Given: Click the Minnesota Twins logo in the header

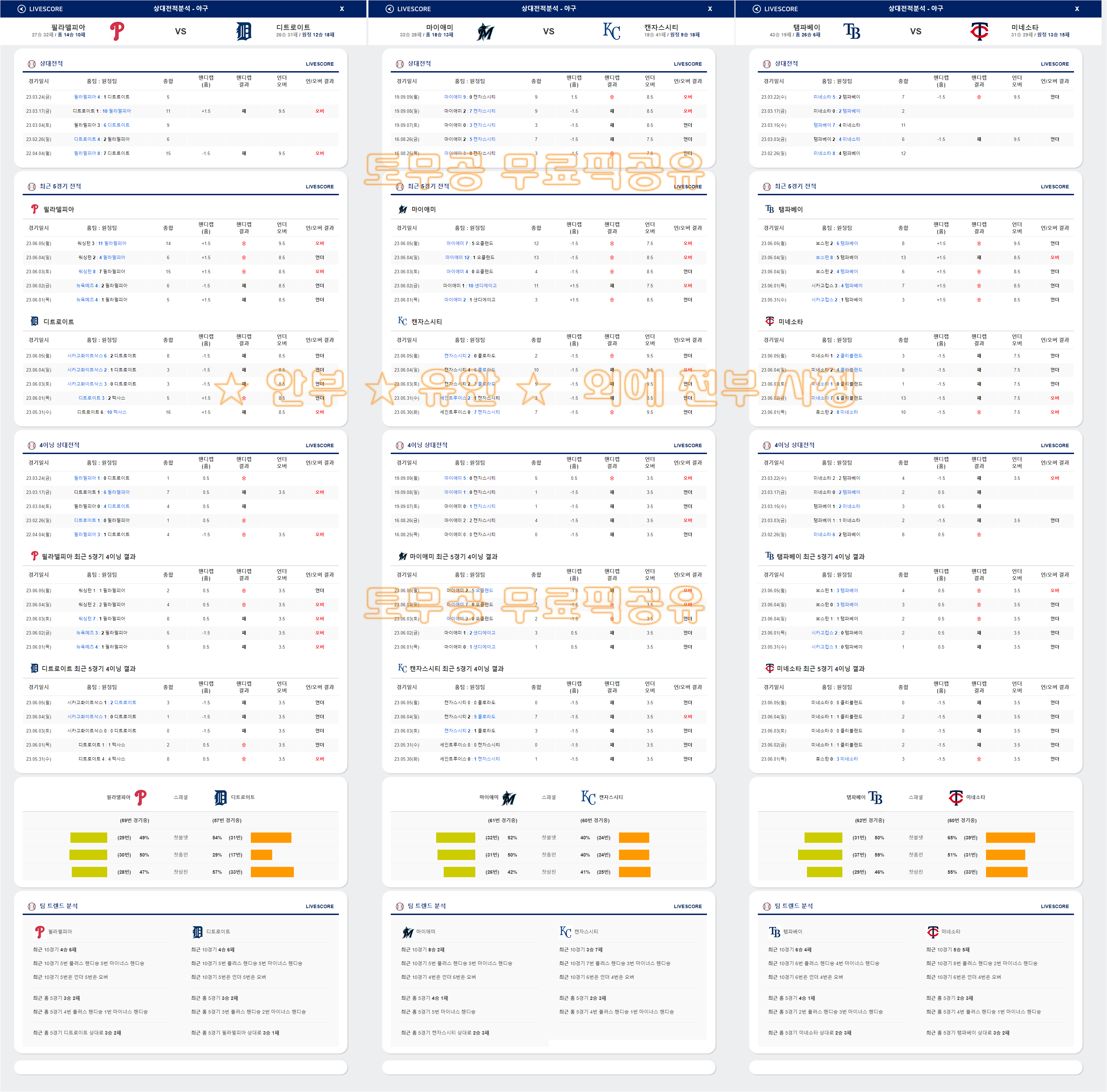Looking at the screenshot, I should coord(979,31).
